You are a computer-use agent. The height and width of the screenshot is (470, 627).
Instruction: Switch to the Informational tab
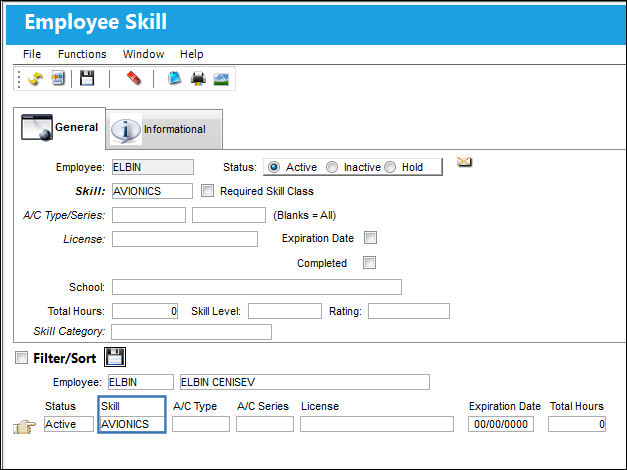pos(164,129)
